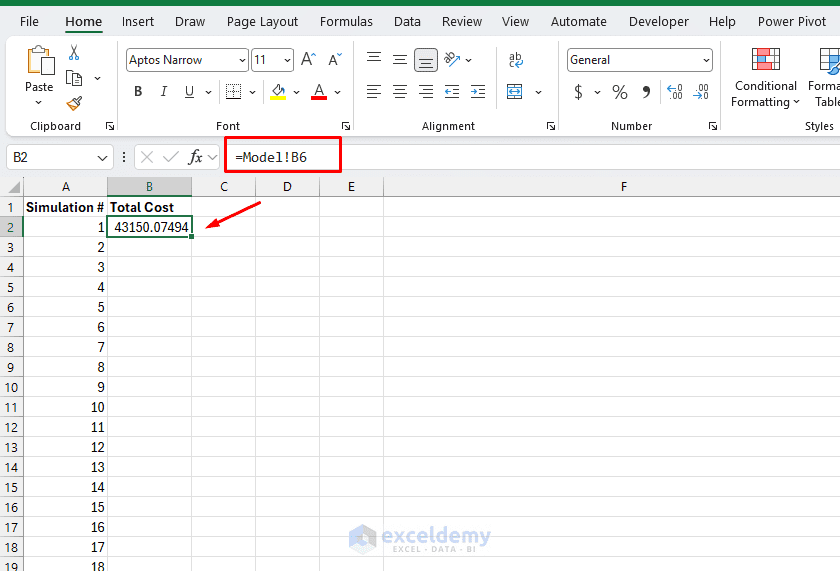Apply yellow Fill Color bucket
Image resolution: width=840 pixels, height=571 pixels.
coord(278,92)
